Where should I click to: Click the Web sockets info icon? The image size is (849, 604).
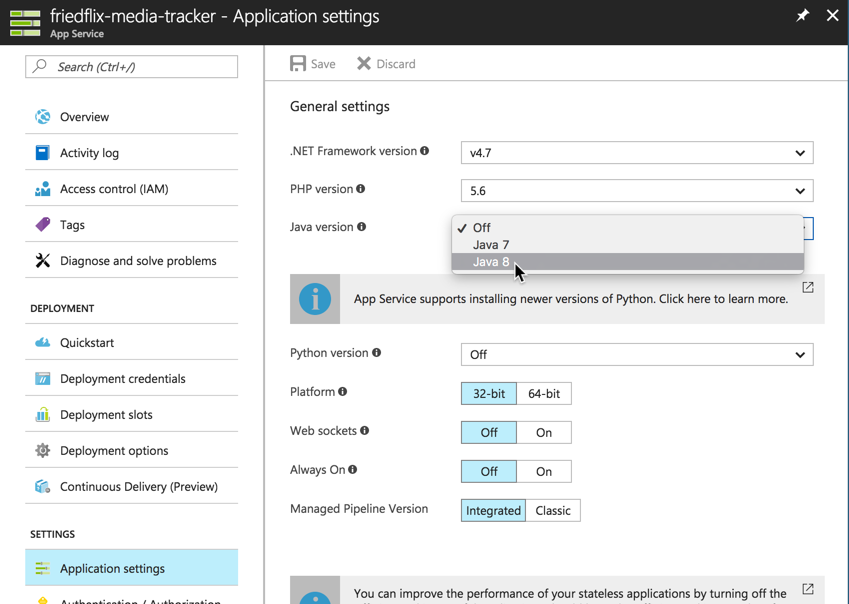point(365,431)
